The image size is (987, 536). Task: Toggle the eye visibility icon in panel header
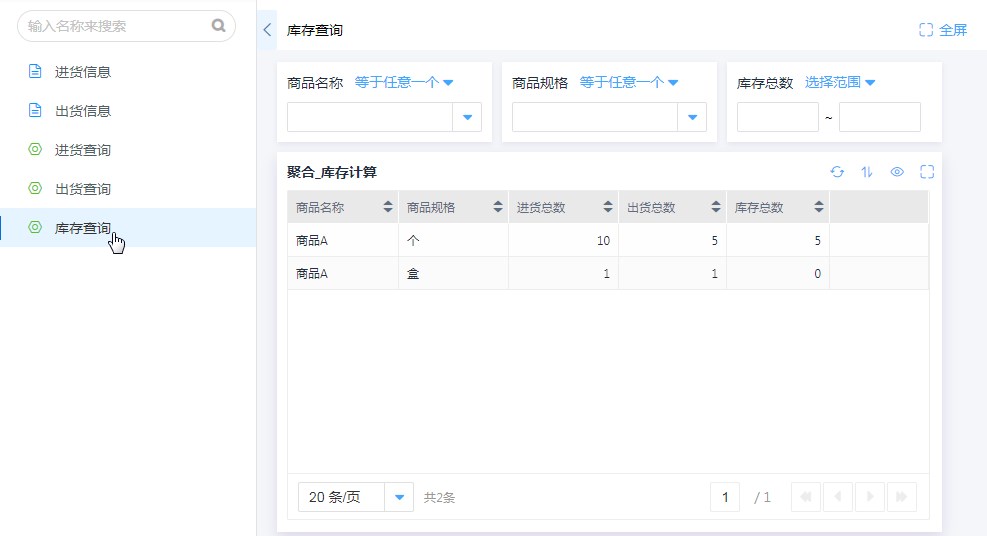click(x=897, y=172)
